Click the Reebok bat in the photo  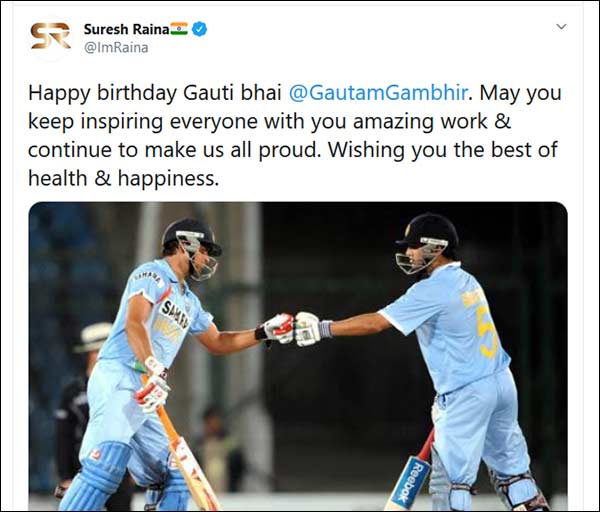[410, 476]
